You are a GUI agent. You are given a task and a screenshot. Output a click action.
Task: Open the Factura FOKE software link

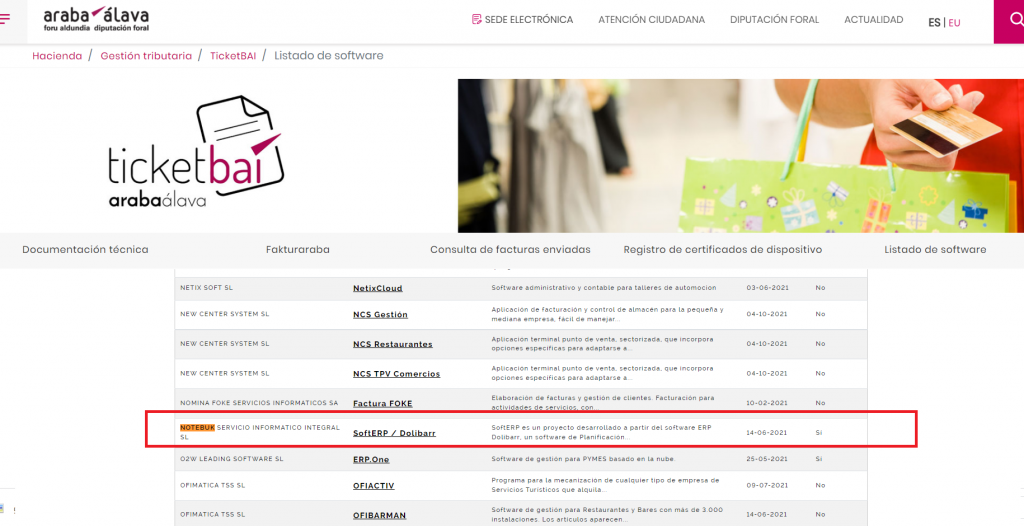tap(383, 404)
